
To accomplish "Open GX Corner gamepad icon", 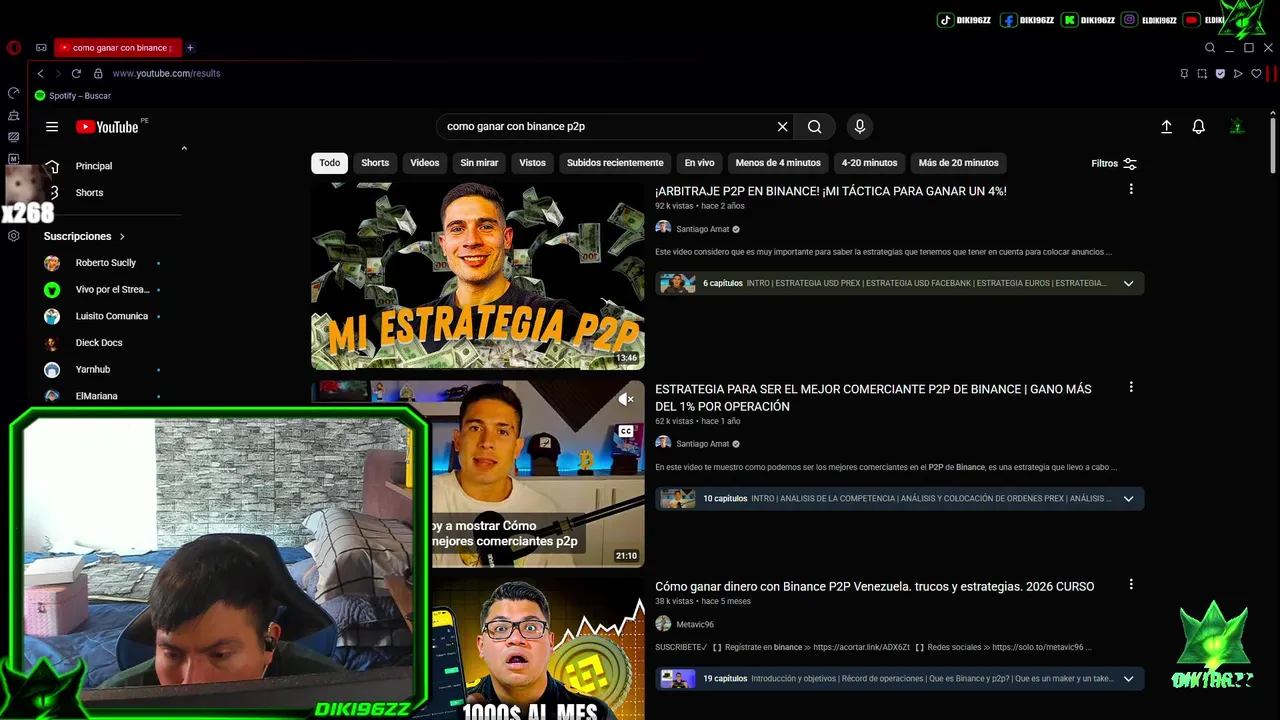I will [x=41, y=47].
